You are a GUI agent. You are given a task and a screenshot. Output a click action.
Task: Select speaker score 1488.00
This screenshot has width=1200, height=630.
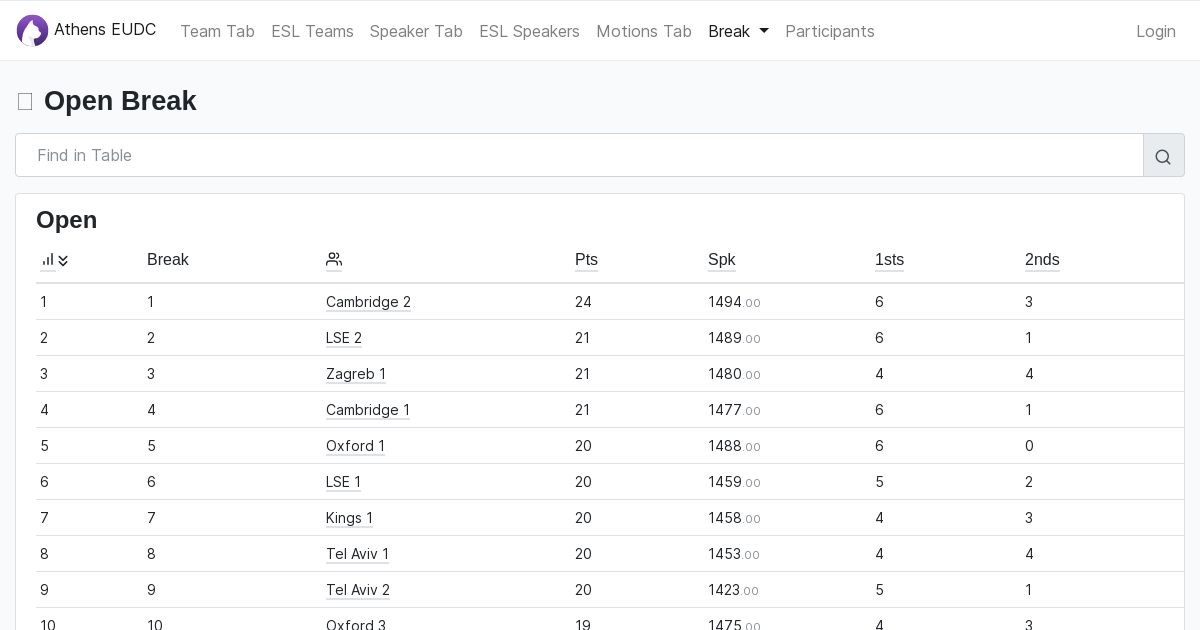pyautogui.click(x=734, y=446)
